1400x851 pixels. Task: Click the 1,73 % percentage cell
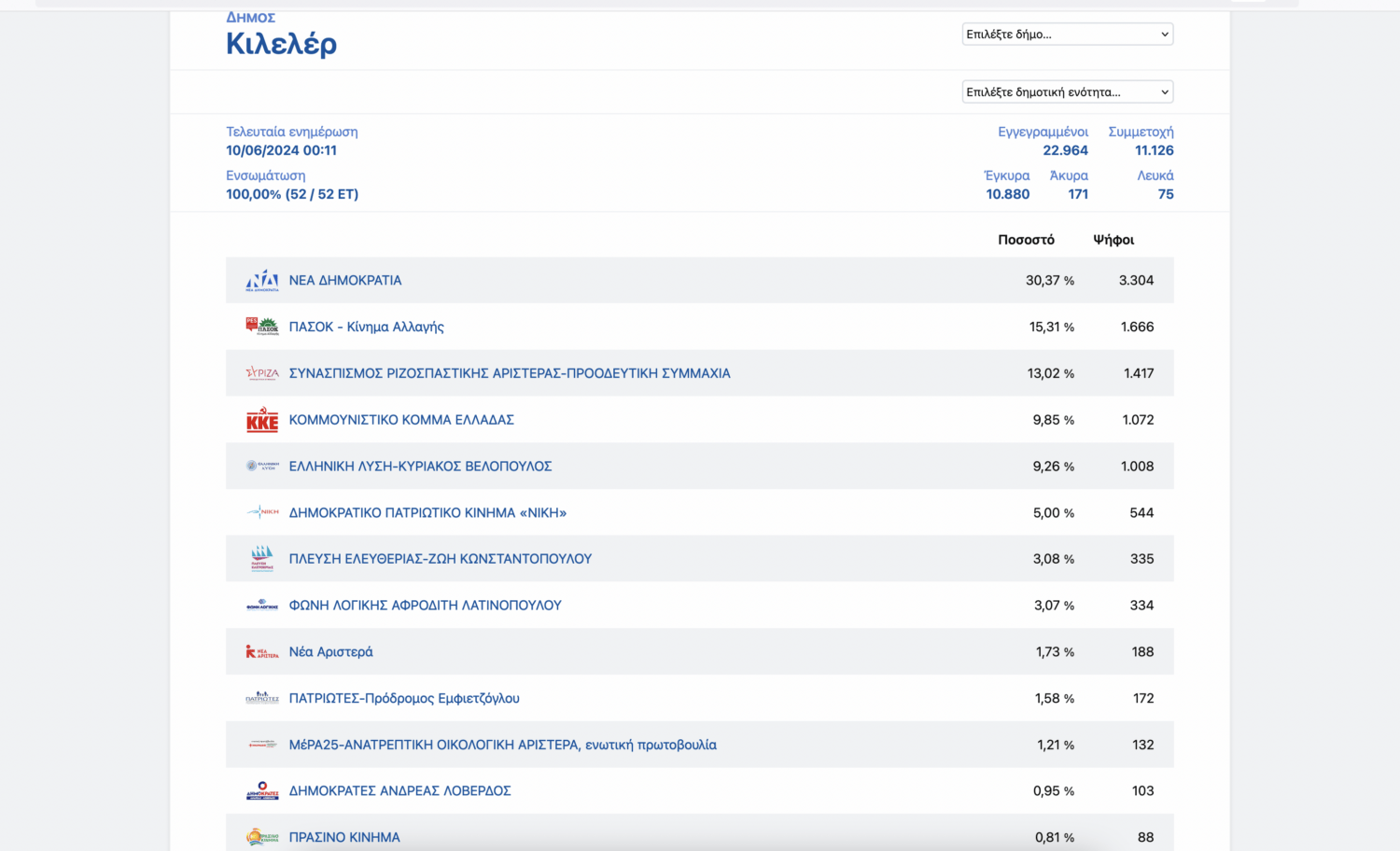[1055, 651]
